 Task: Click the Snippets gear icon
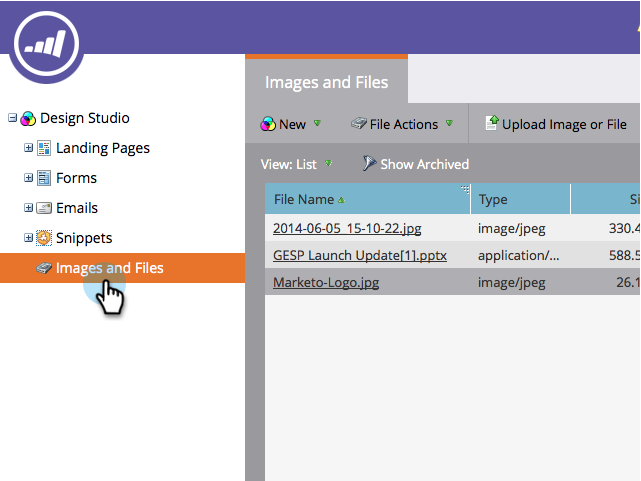(x=44, y=238)
